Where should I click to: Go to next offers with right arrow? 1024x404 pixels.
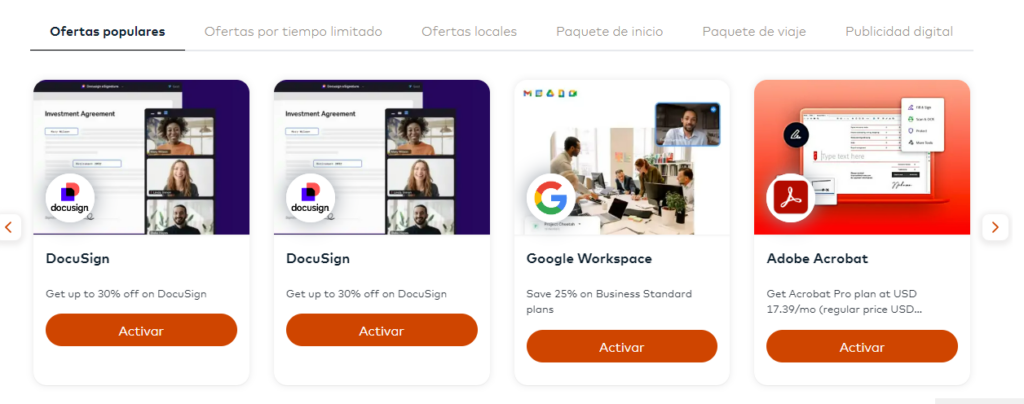(x=995, y=227)
